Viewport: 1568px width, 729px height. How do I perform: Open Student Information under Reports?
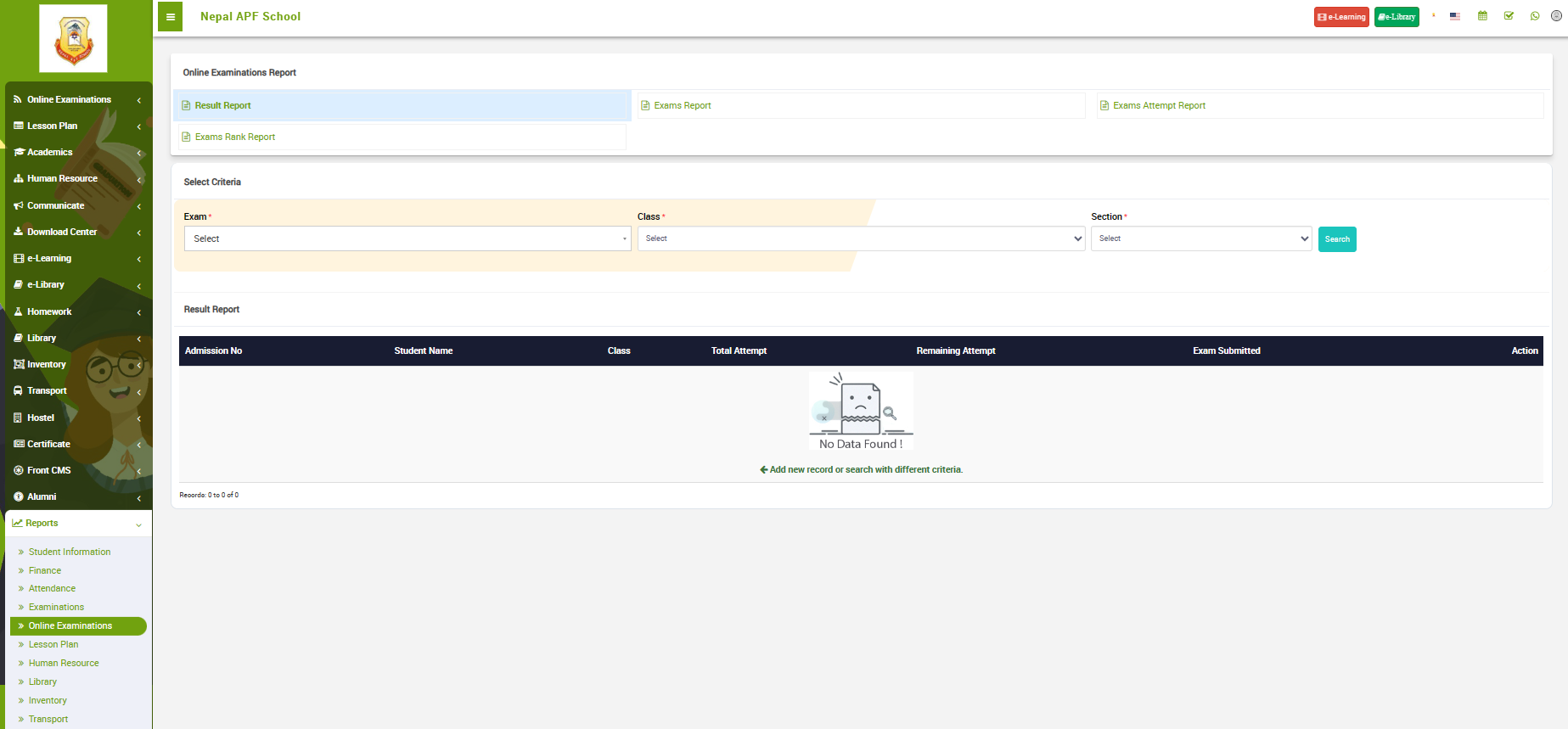pyautogui.click(x=70, y=552)
